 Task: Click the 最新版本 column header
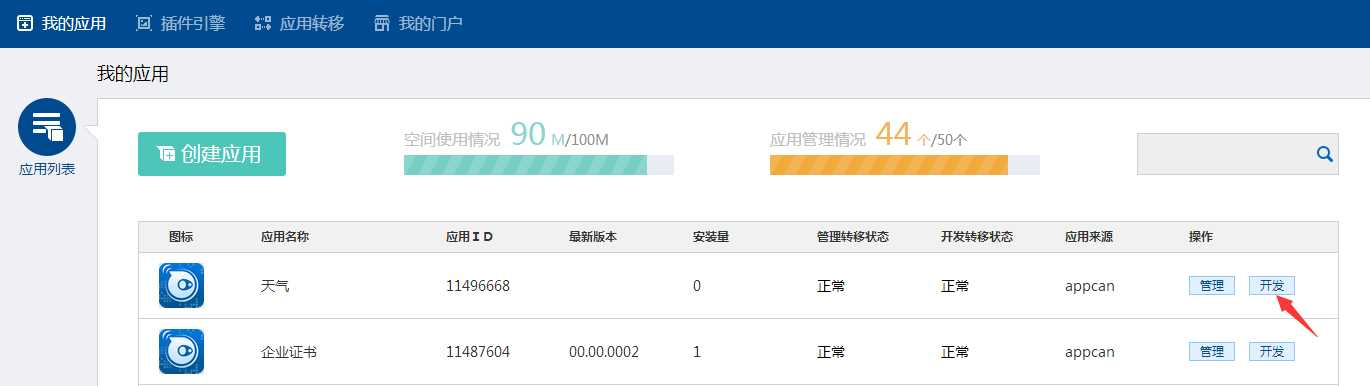point(593,237)
